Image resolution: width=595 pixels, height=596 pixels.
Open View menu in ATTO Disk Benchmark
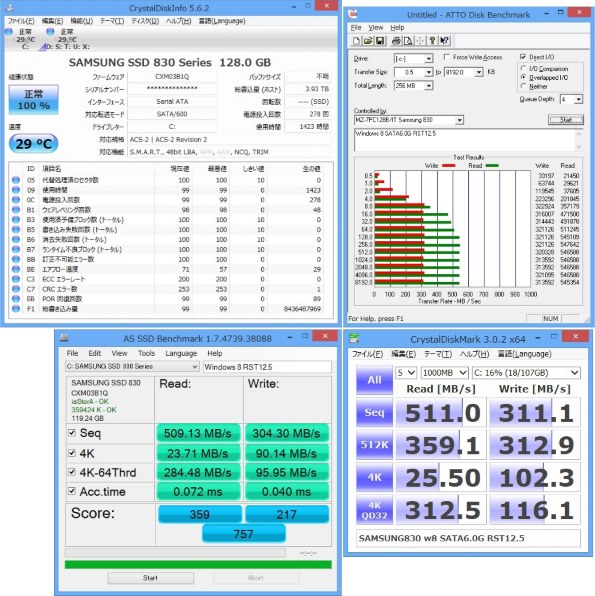tap(376, 28)
